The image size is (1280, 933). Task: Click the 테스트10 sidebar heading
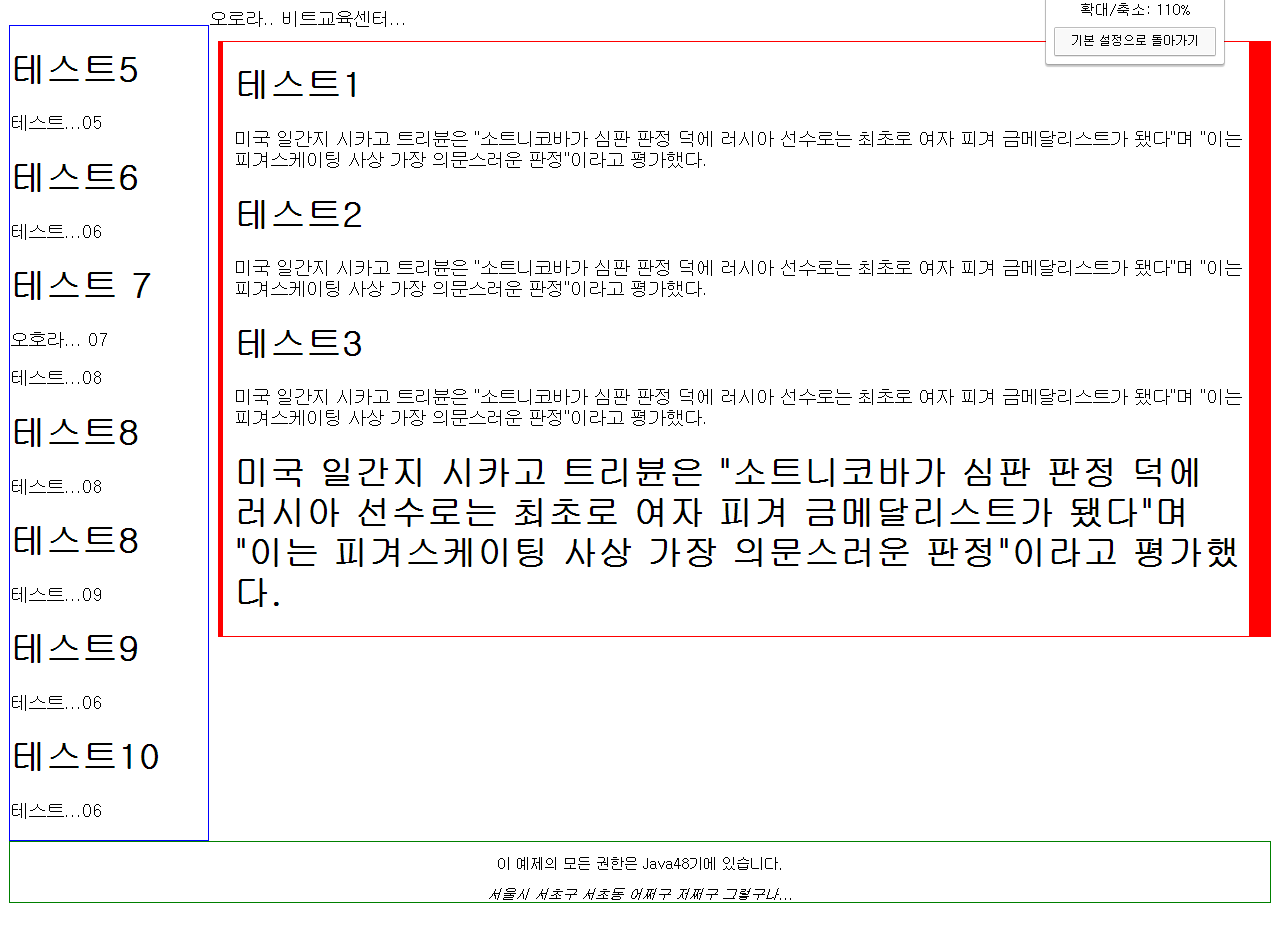coord(85,757)
